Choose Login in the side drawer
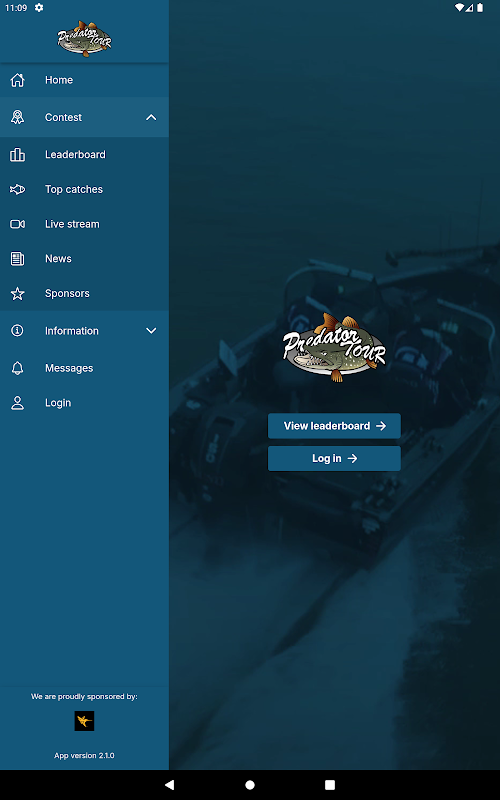This screenshot has height=800, width=500. coord(84,403)
